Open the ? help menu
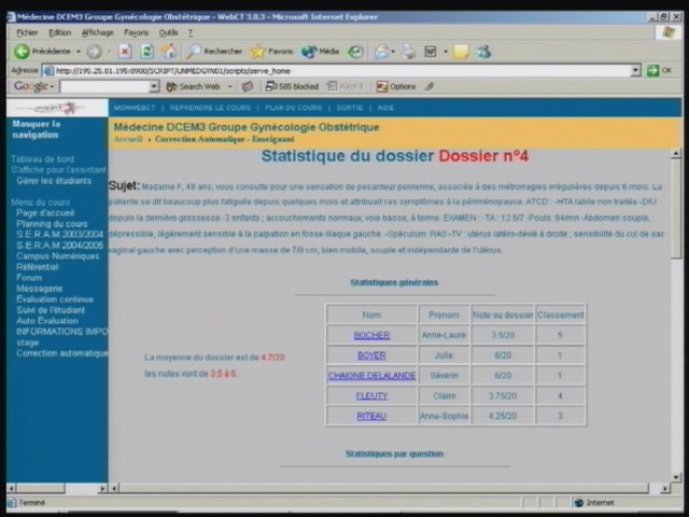689x517 pixels. coord(190,33)
